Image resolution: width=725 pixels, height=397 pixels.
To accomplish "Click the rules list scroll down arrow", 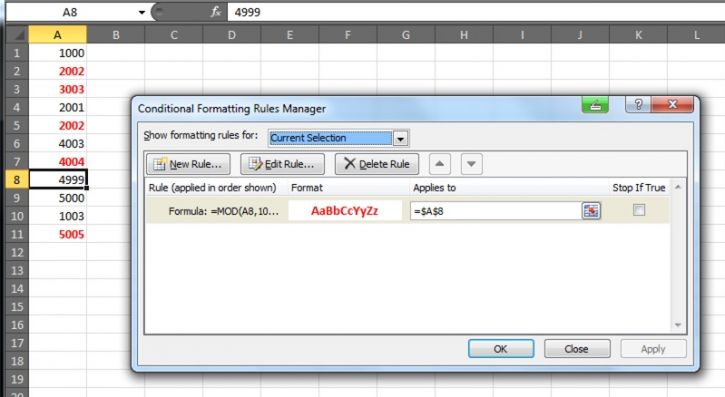I will (x=678, y=325).
